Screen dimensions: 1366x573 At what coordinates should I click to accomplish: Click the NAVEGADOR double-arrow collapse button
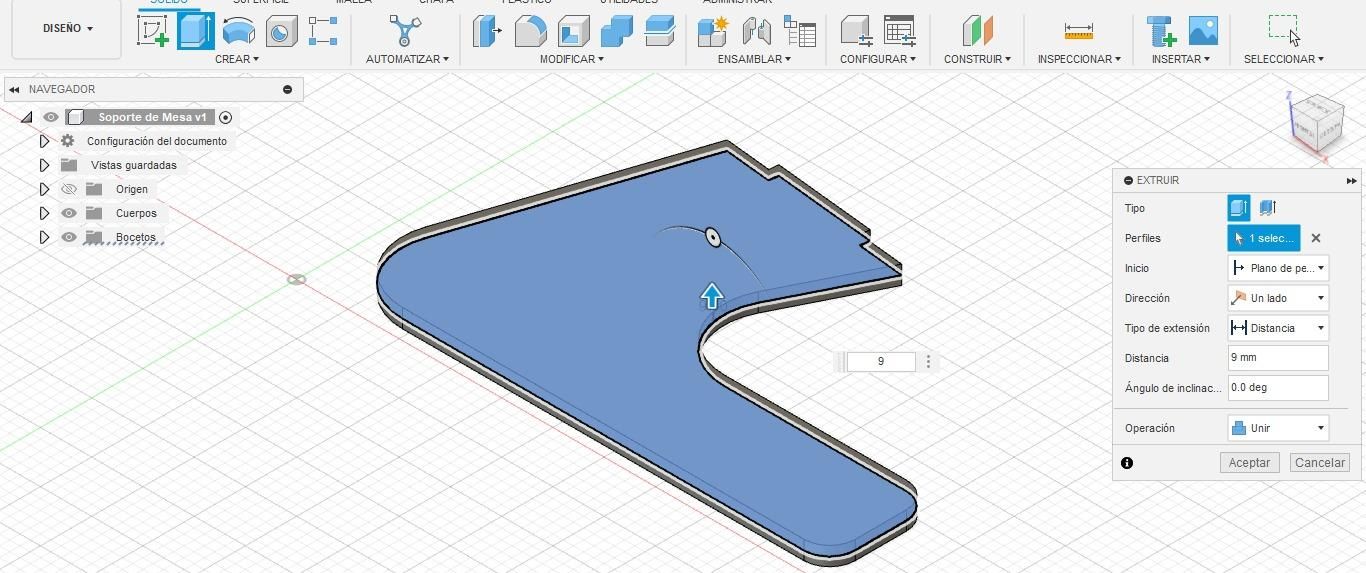pyautogui.click(x=14, y=89)
